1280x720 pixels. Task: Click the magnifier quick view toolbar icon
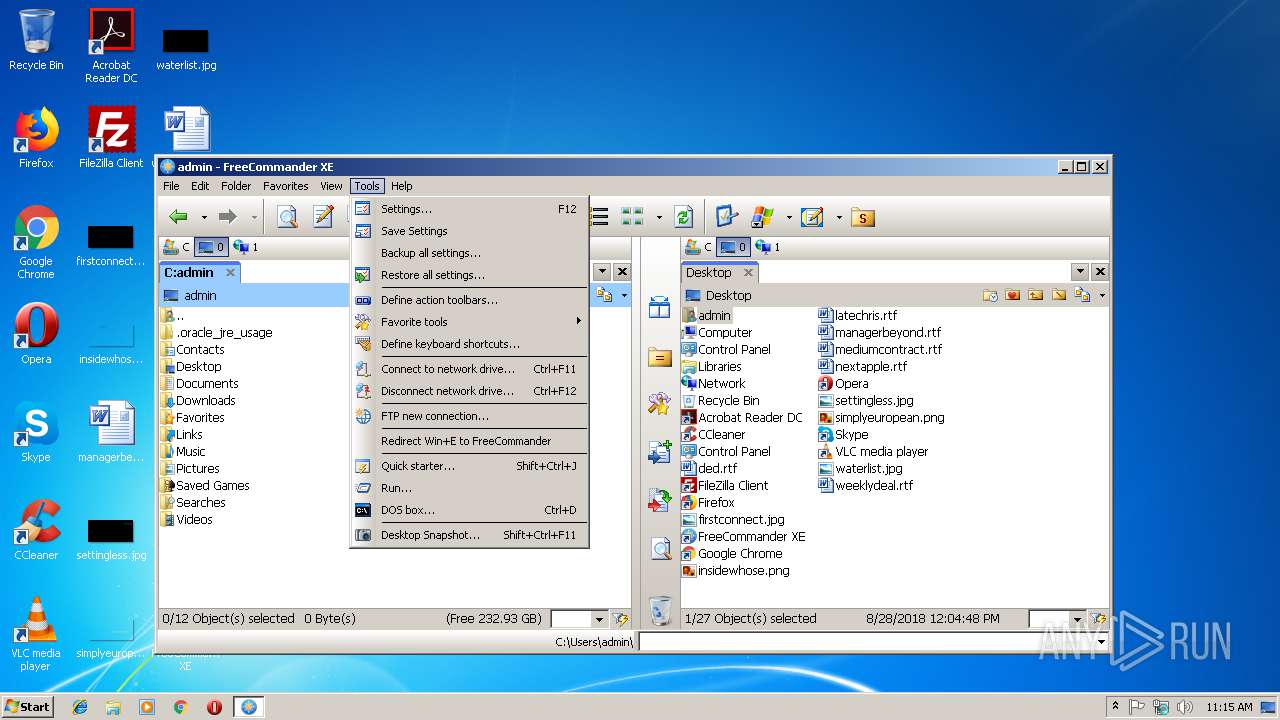click(287, 216)
